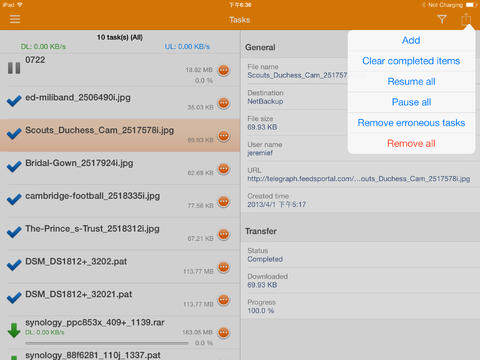Viewport: 480px width, 360px height.
Task: Tap progress bar of synology_ppc853x_409+_1139.rar
Action: 107,343
